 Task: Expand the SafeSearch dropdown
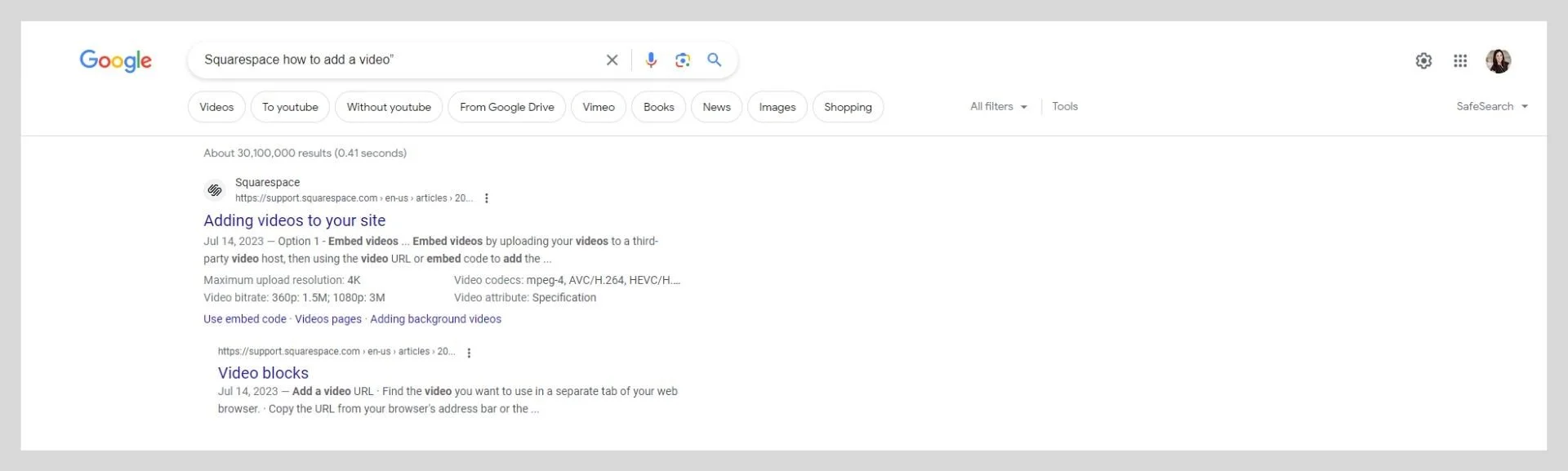1492,106
